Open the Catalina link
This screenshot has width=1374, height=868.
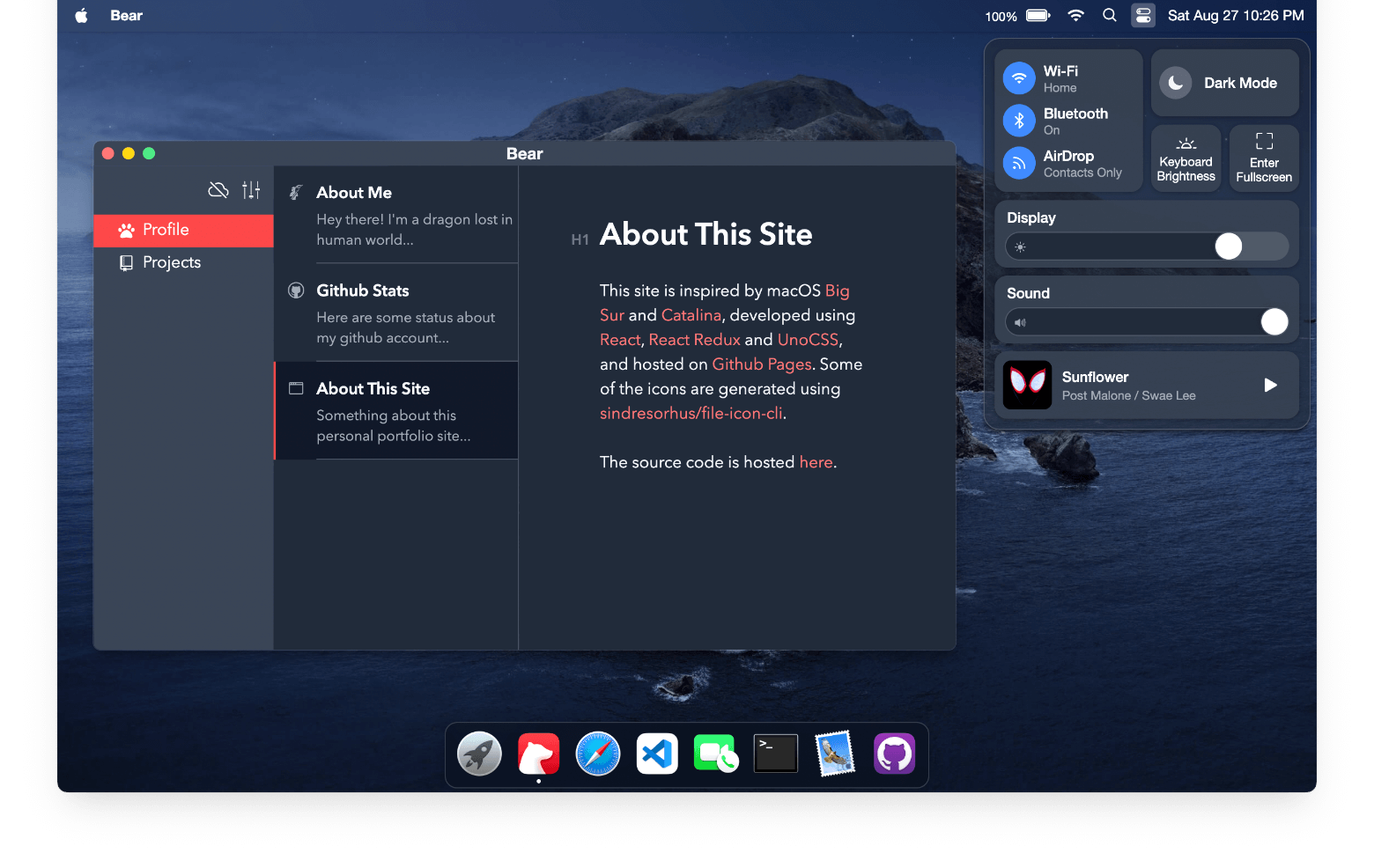691,315
